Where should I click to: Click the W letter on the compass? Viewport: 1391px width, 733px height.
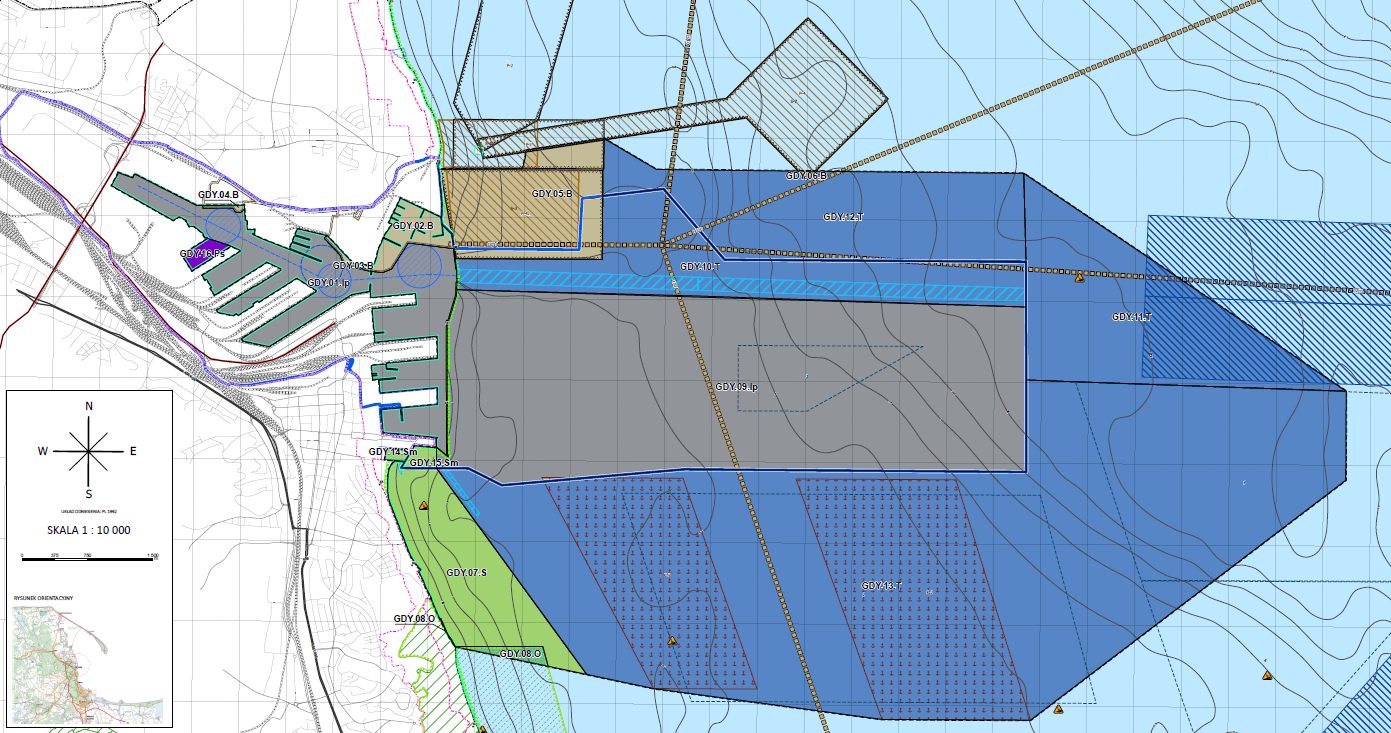[x=43, y=451]
